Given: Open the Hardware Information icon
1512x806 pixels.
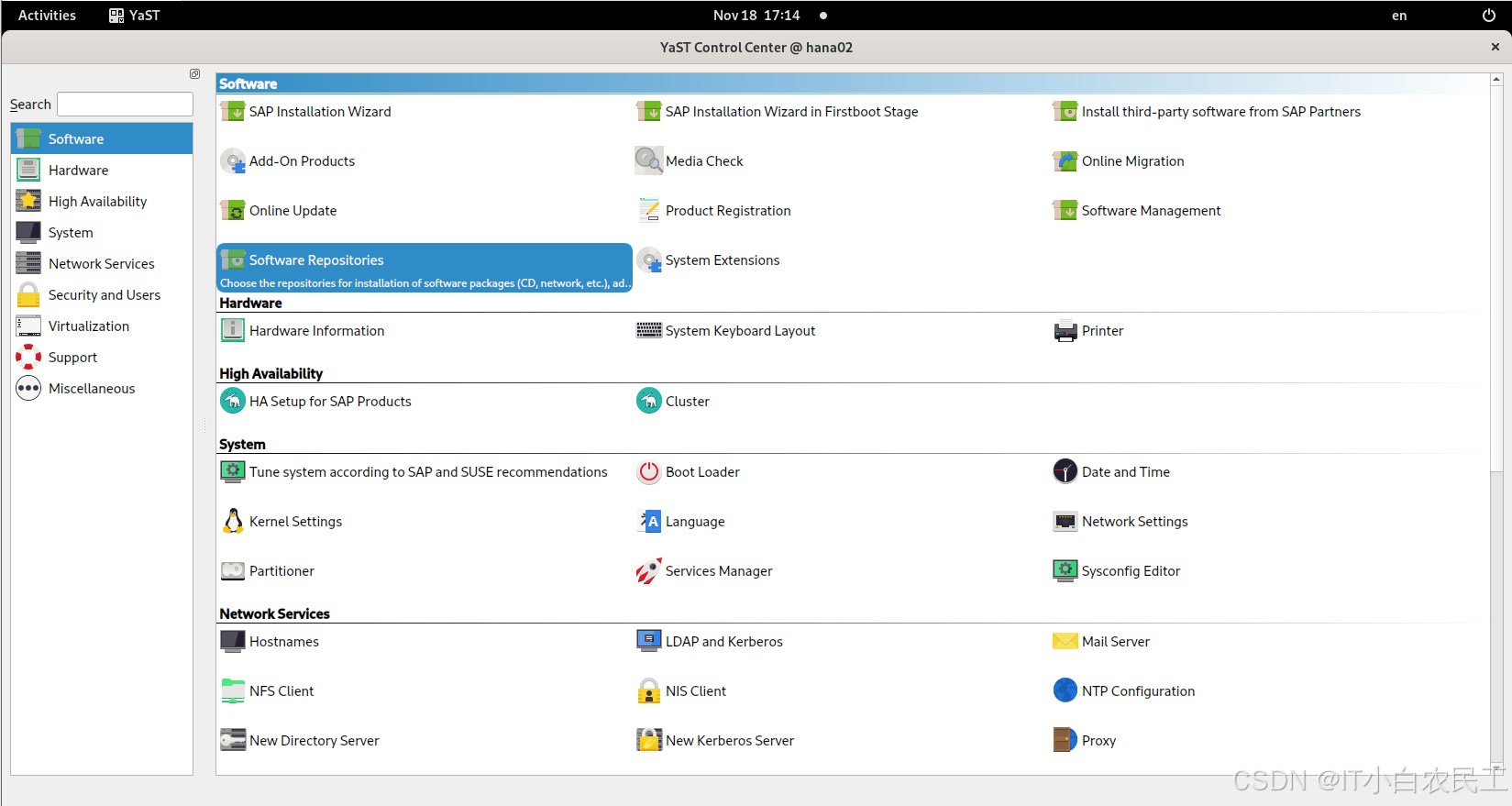Looking at the screenshot, I should [x=233, y=331].
